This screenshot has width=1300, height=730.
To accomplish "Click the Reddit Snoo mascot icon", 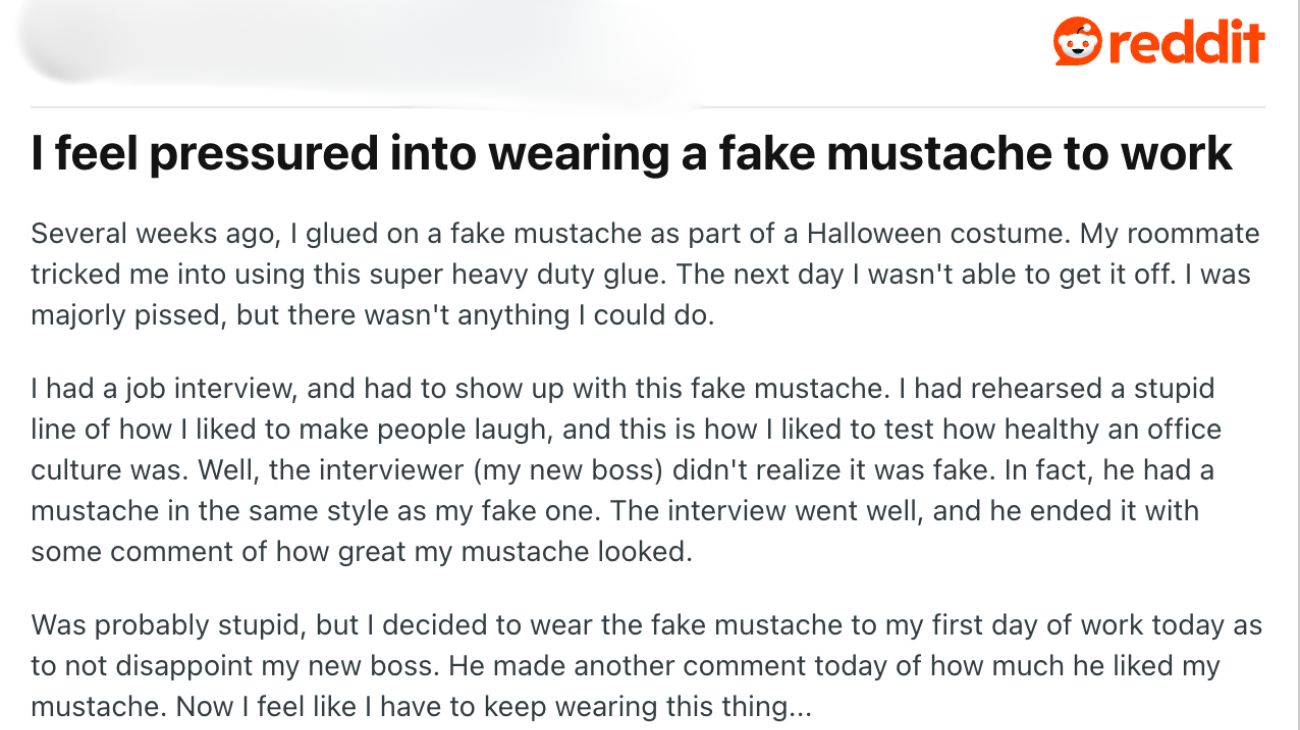I will [1077, 41].
